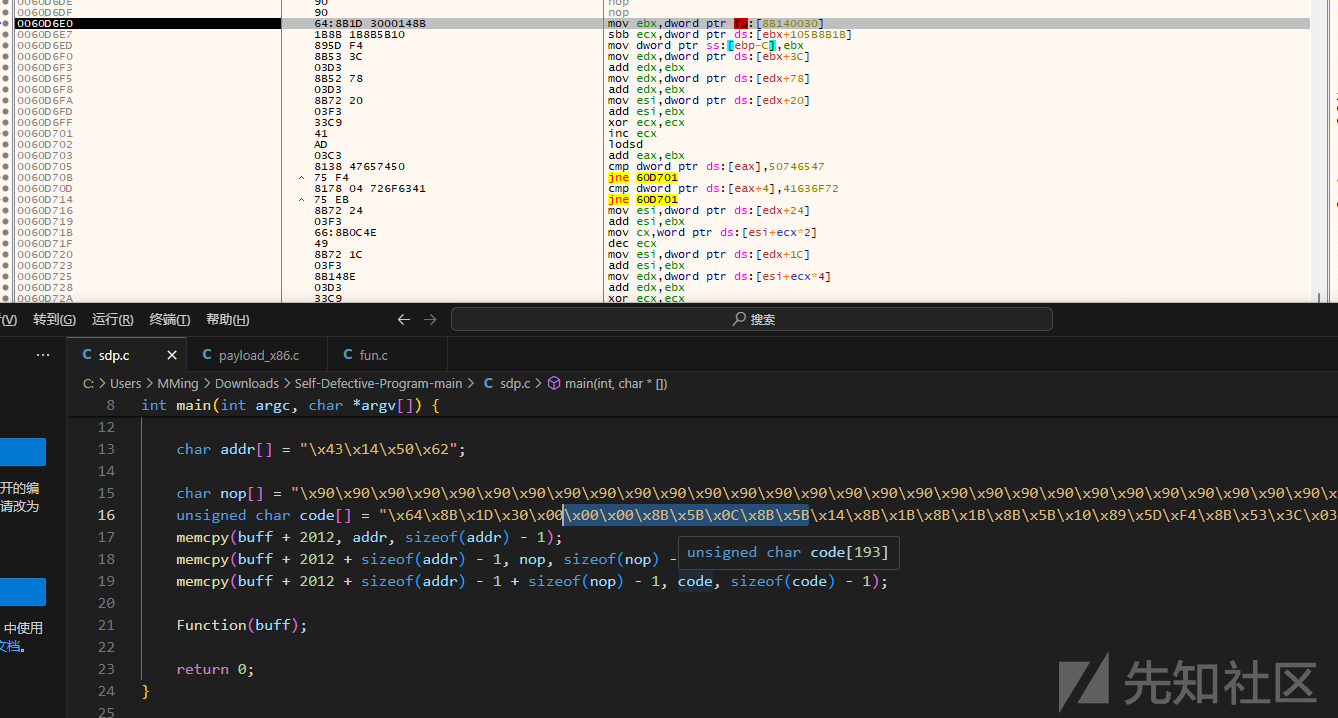Select address 0060D6ED in the disassembly
Screen dimensions: 1338x718
[x=44, y=45]
